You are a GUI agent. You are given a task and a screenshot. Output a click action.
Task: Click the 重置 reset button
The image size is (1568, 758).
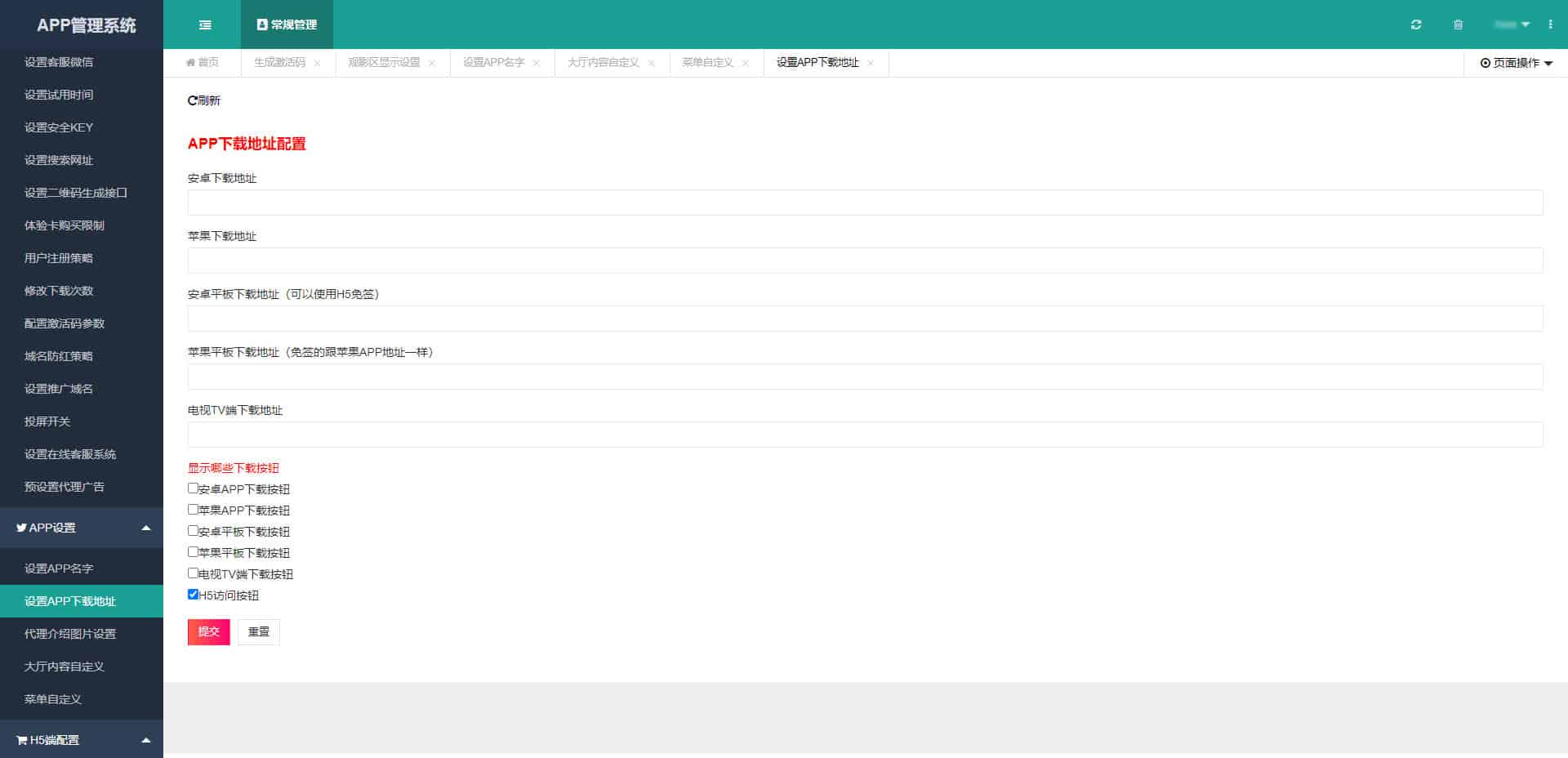(259, 632)
